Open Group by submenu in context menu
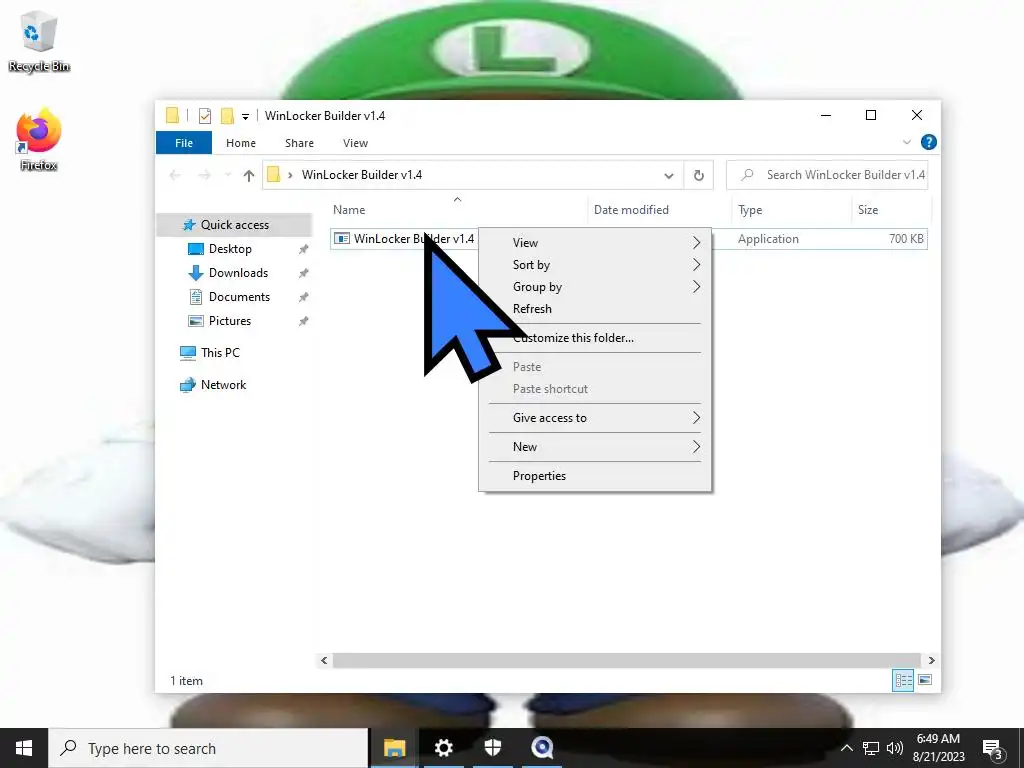This screenshot has height=768, width=1024. point(595,287)
